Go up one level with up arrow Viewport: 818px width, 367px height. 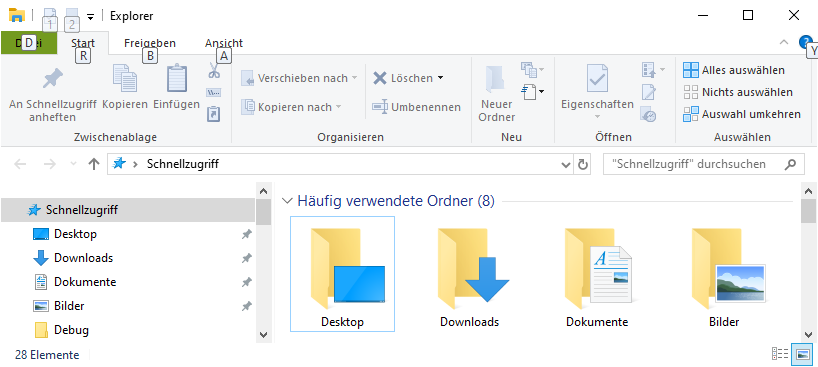point(94,164)
